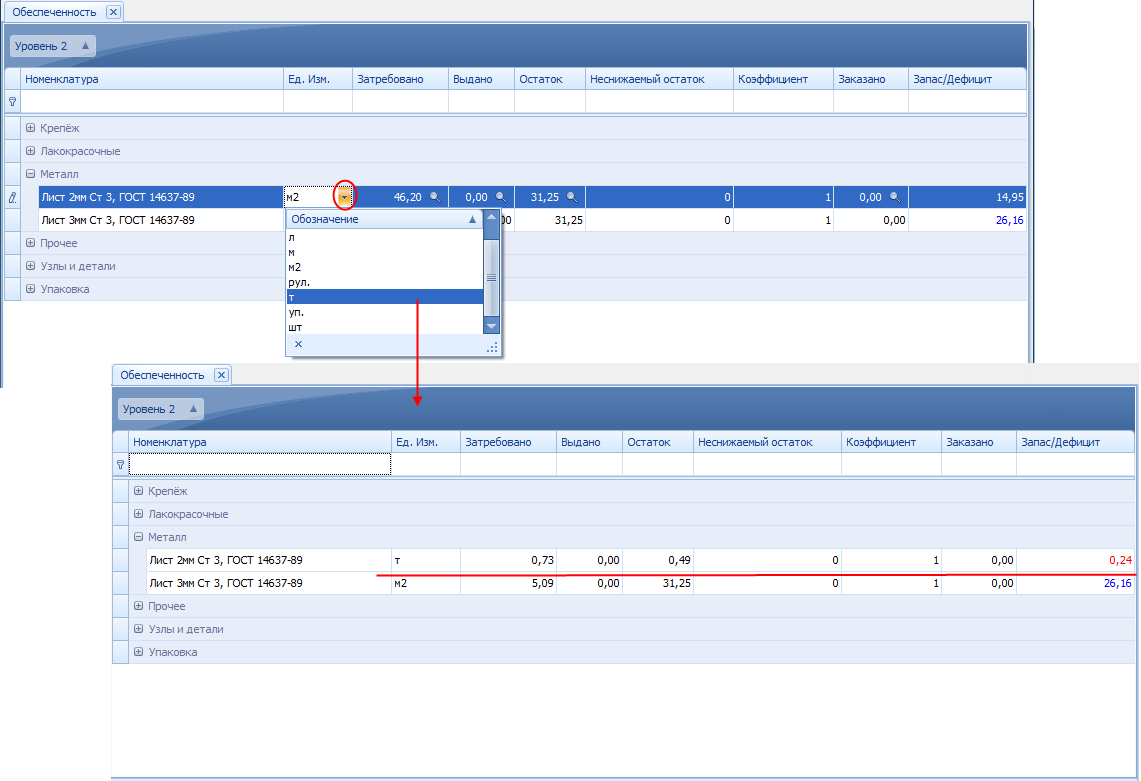Choose "л" in the unit dropdown list
Image resolution: width=1141 pixels, height=781 pixels.
click(x=385, y=237)
